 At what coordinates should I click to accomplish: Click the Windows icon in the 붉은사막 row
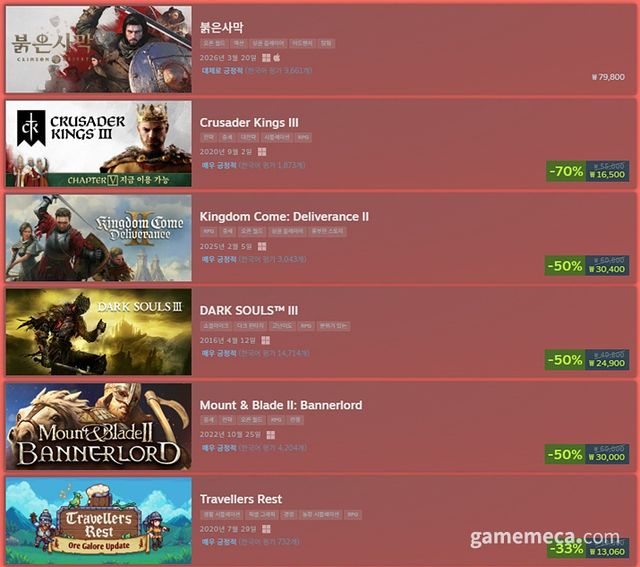(x=266, y=58)
